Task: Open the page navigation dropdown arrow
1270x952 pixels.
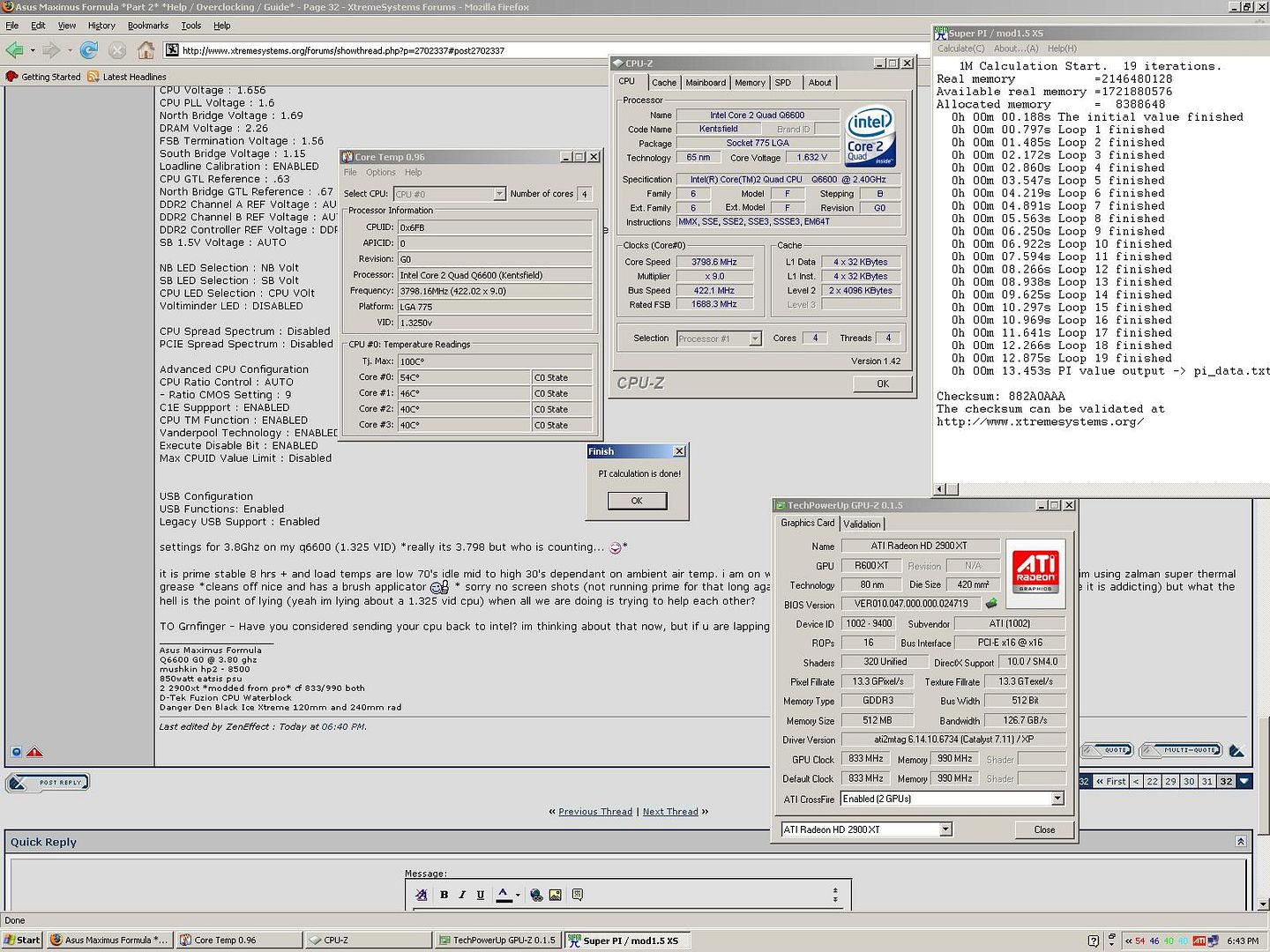Action: 1244,781
